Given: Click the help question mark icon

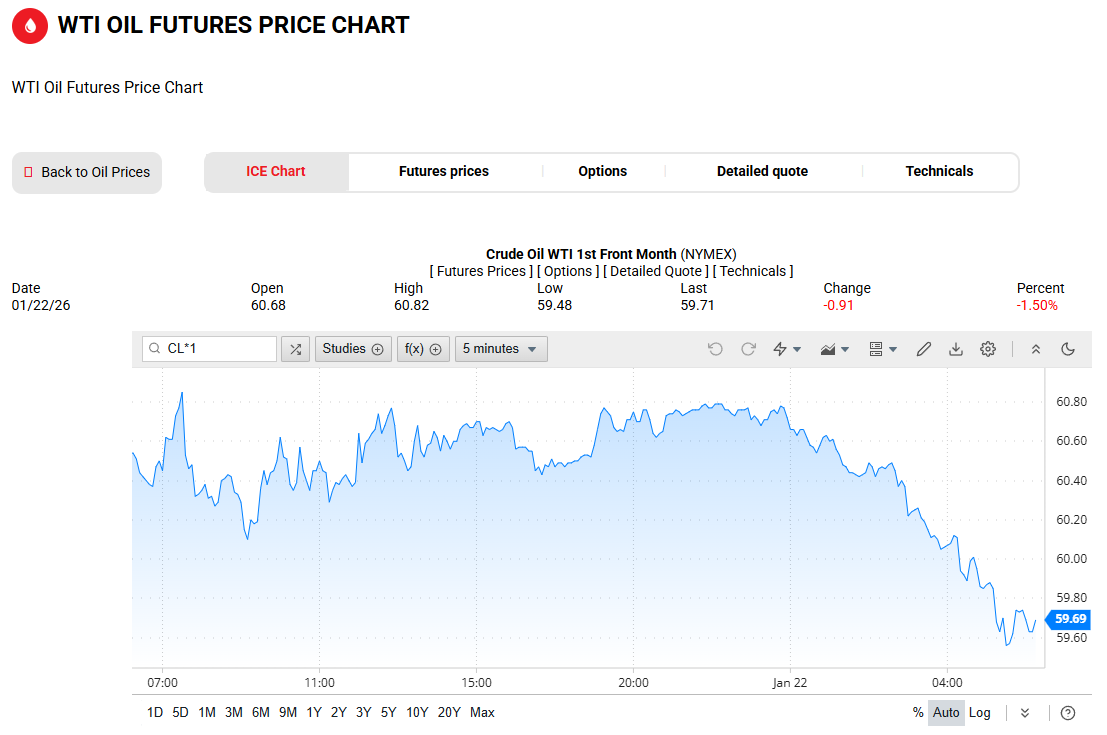Looking at the screenshot, I should pos(1068,713).
